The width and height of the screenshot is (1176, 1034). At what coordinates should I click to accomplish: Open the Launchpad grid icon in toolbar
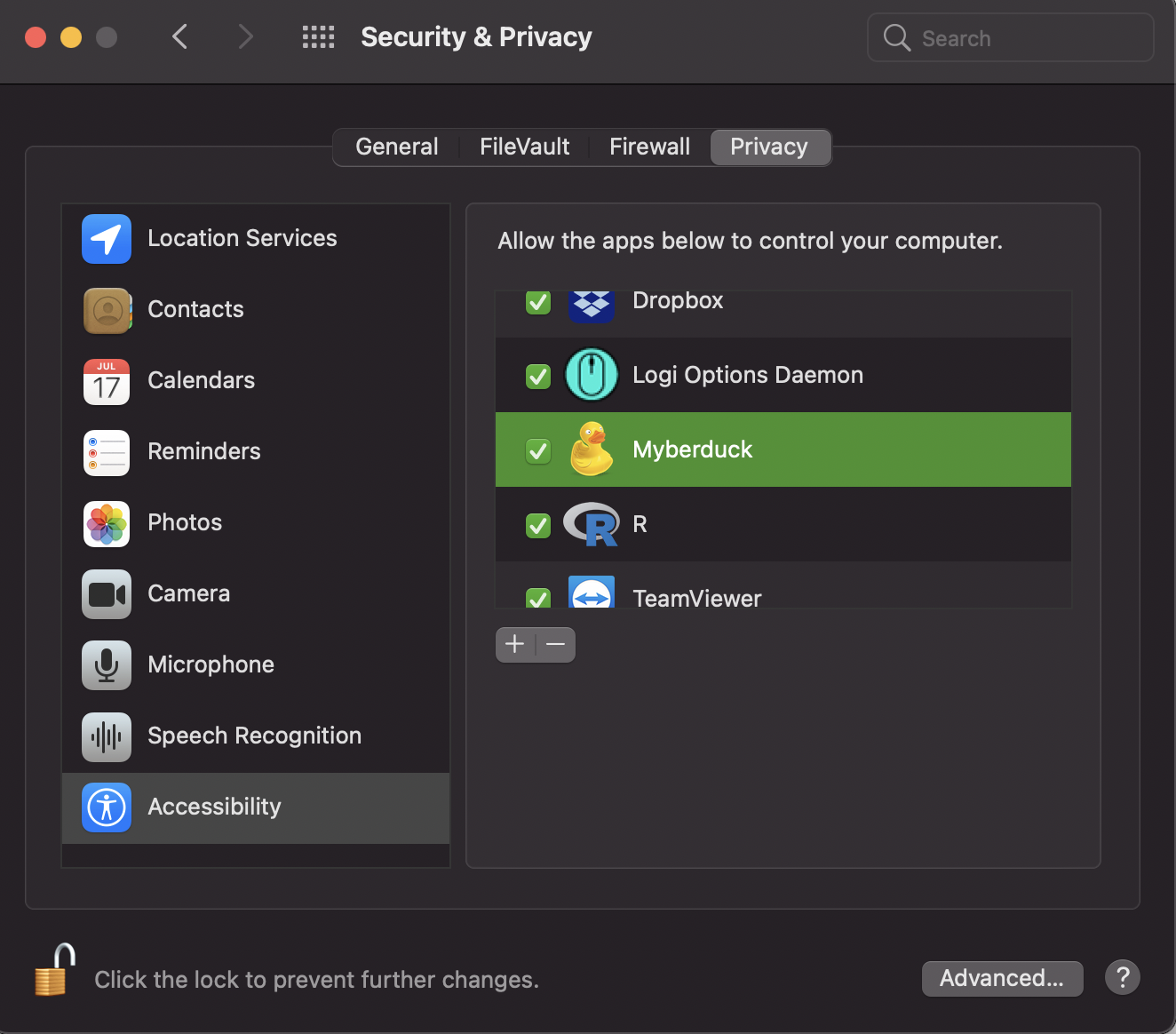(318, 36)
